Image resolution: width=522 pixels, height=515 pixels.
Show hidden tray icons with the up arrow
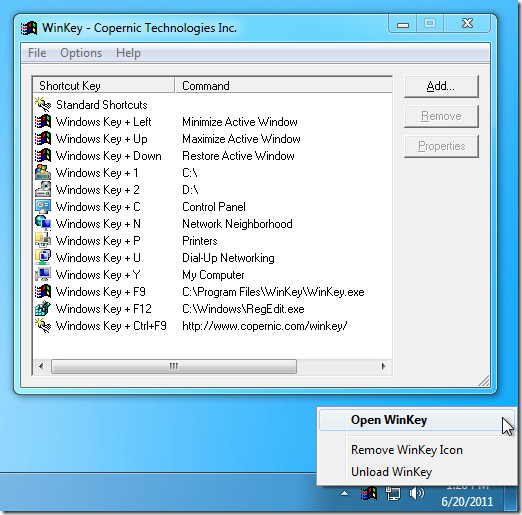coord(344,493)
